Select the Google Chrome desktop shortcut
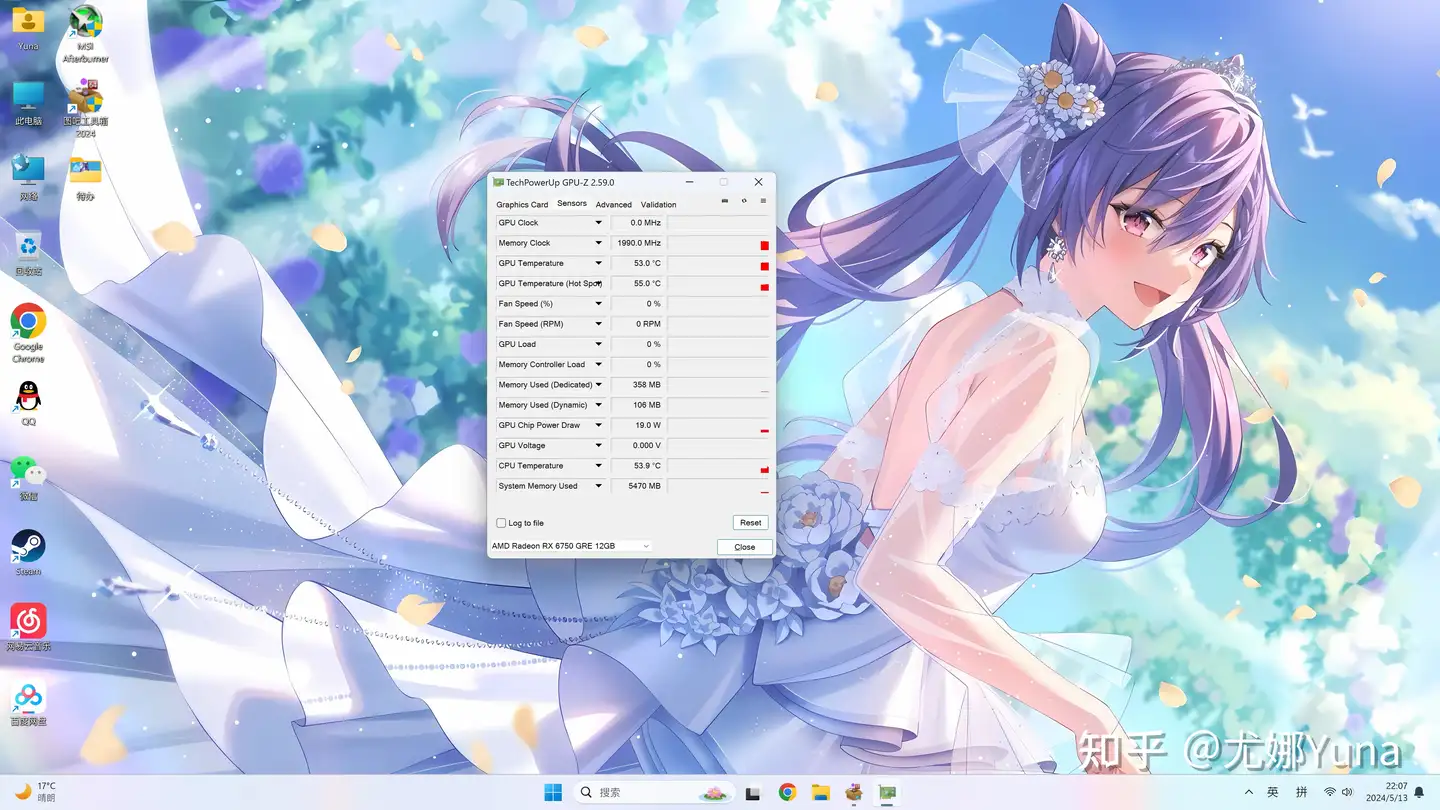This screenshot has width=1440, height=810. 28,333
